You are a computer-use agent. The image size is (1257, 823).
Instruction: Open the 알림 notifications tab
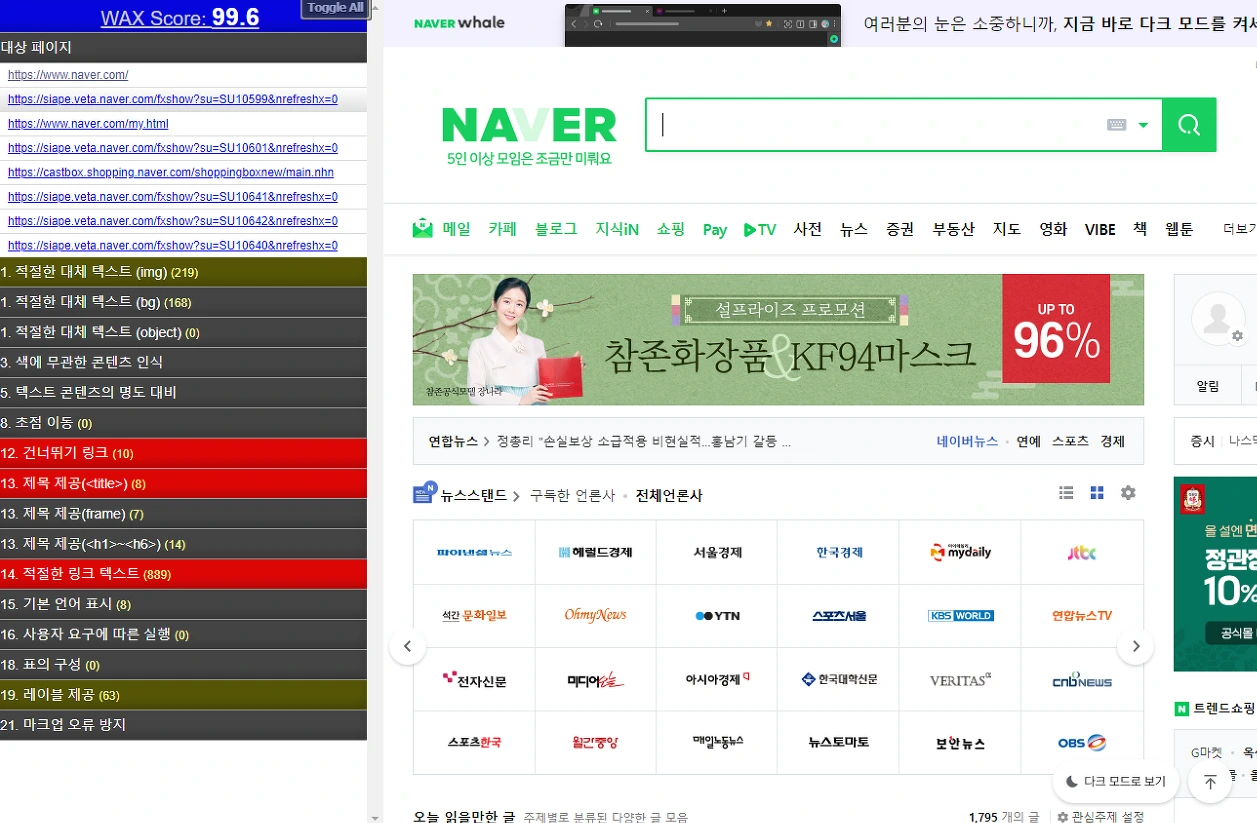1208,386
